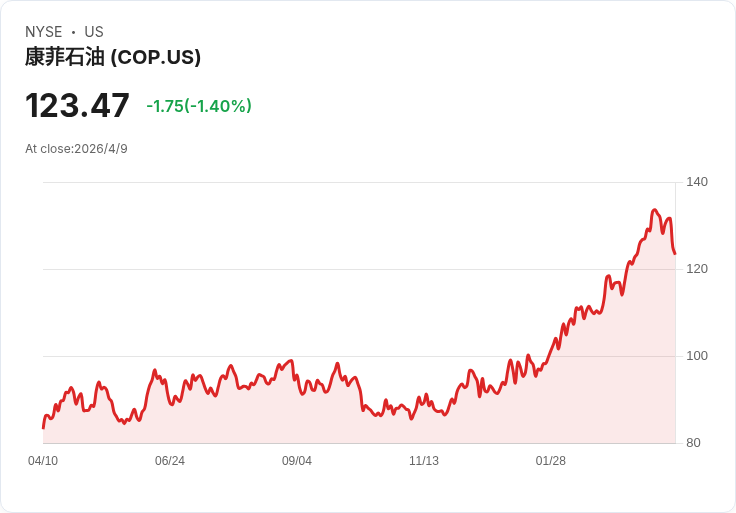Click the 09/04 date axis label
The image size is (736, 513).
[x=297, y=461]
